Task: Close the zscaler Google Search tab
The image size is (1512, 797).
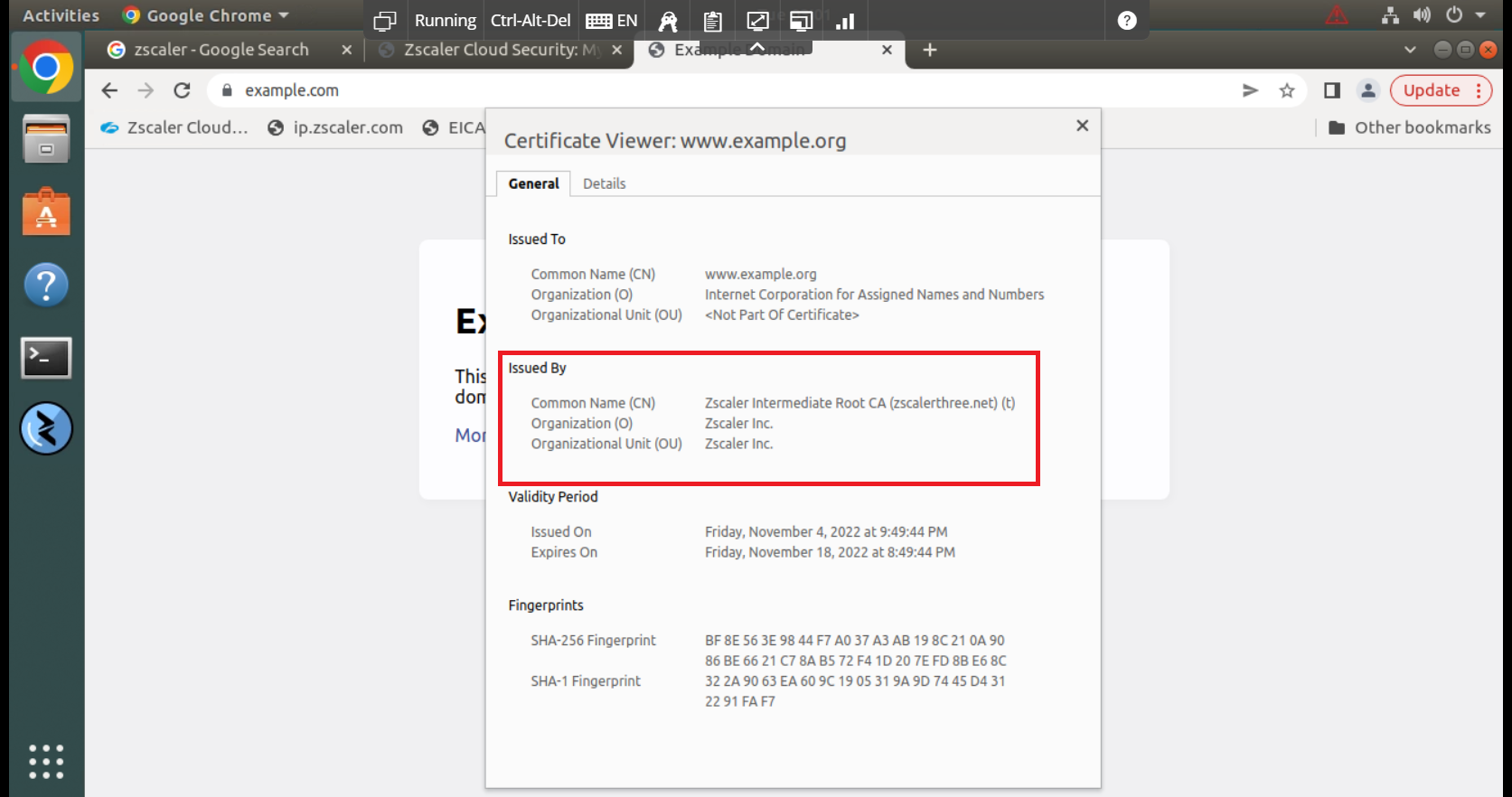Action: click(x=346, y=50)
